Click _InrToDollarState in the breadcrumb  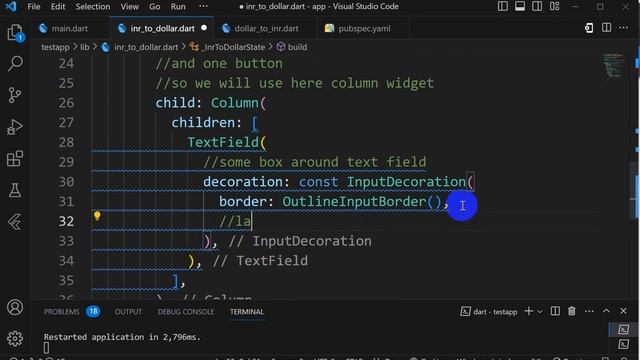(233, 47)
